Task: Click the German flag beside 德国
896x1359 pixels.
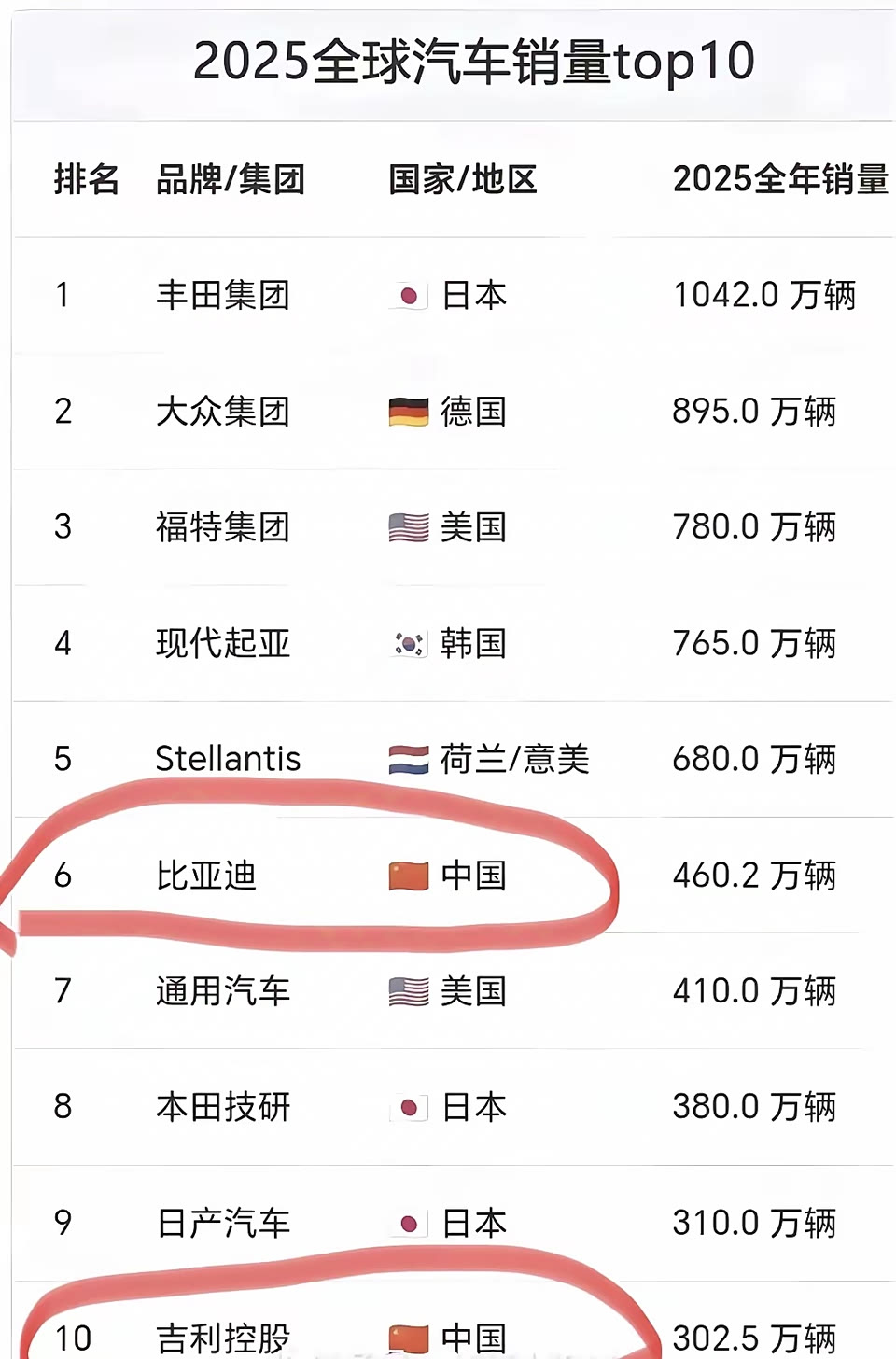Action: pos(408,412)
